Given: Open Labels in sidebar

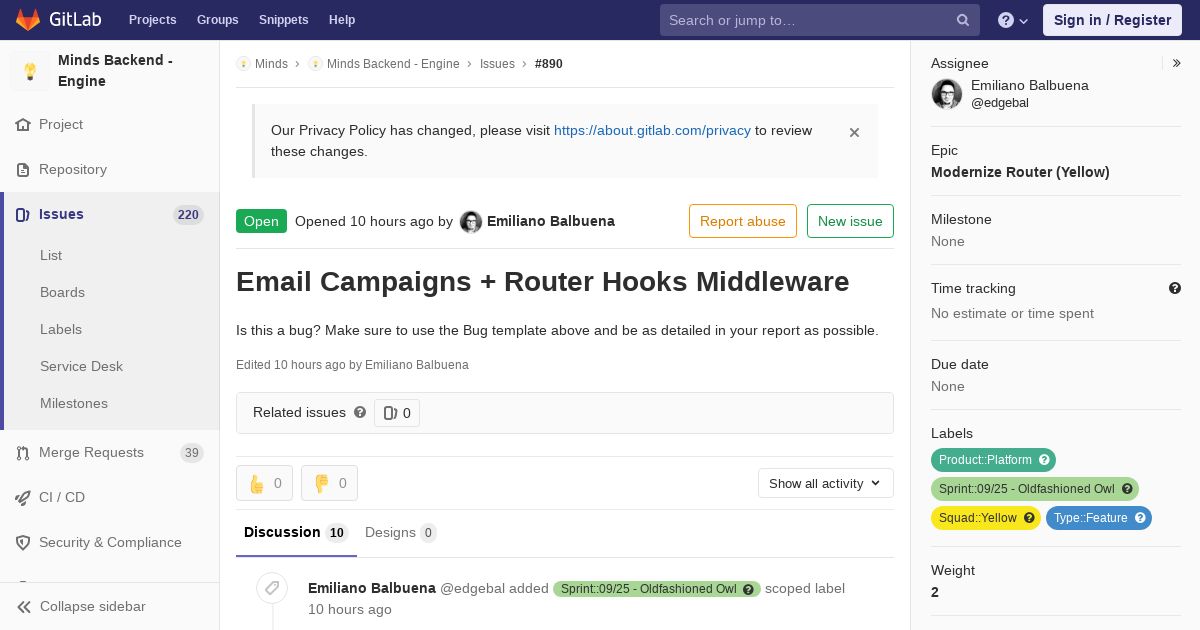Looking at the screenshot, I should [x=61, y=330].
